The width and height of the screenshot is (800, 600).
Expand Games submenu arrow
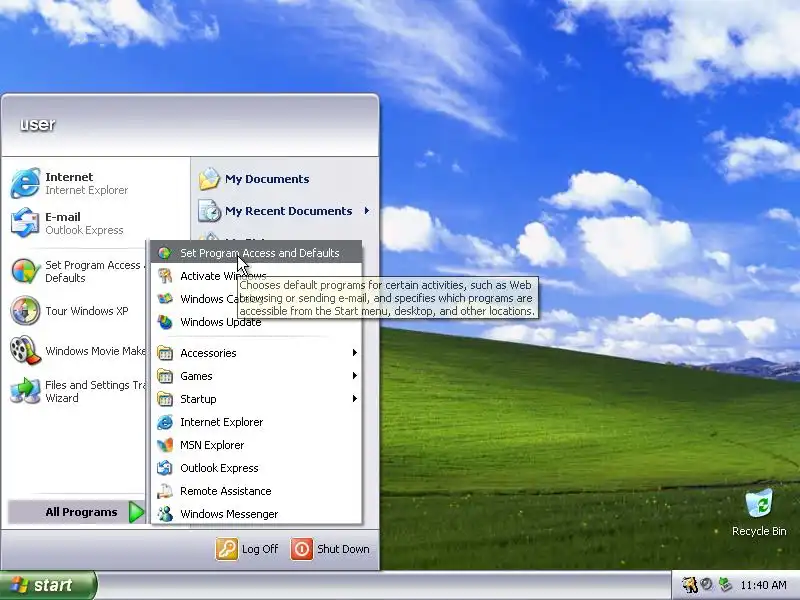pos(355,376)
